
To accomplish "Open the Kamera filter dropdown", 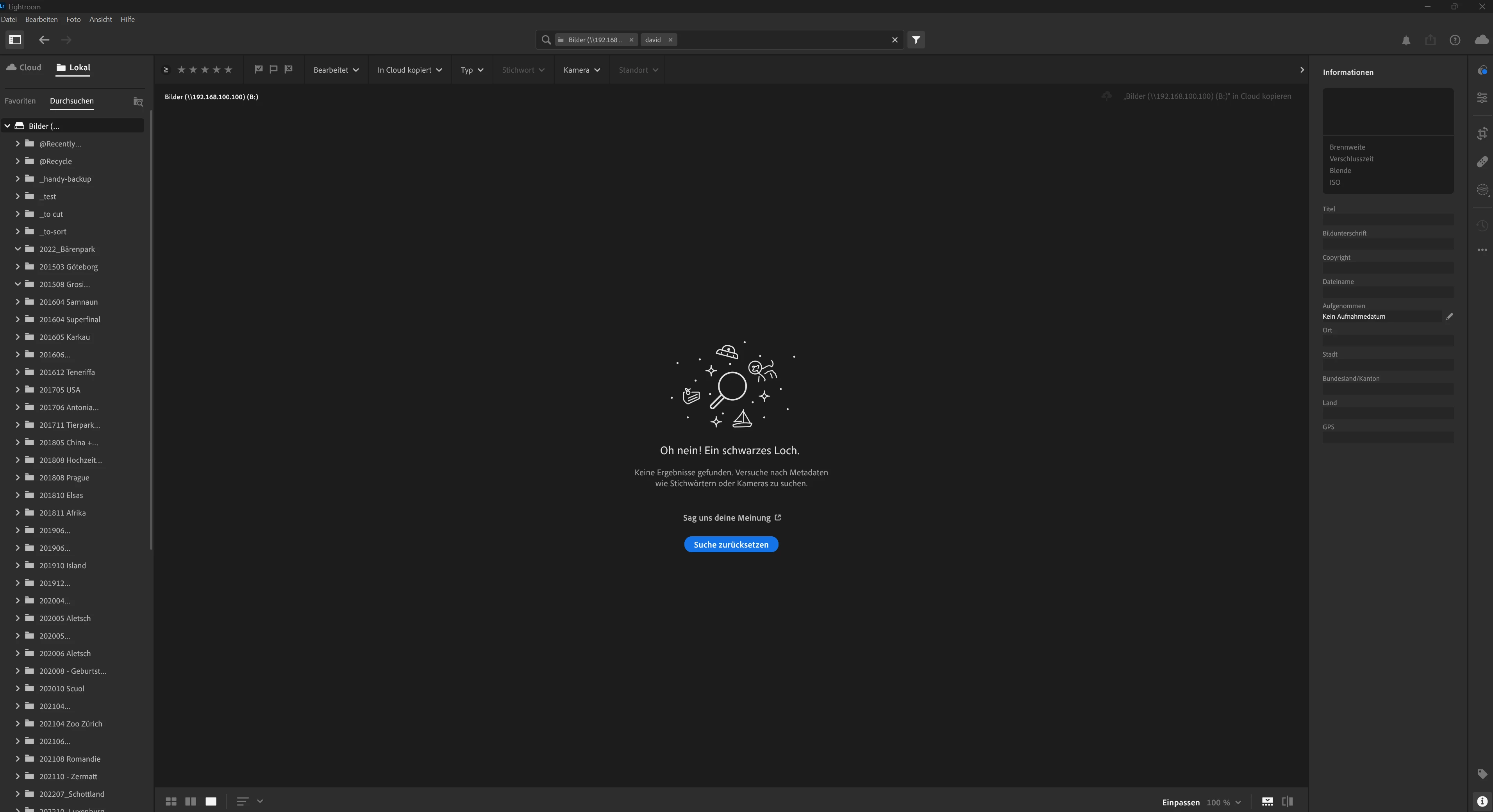I will click(581, 70).
